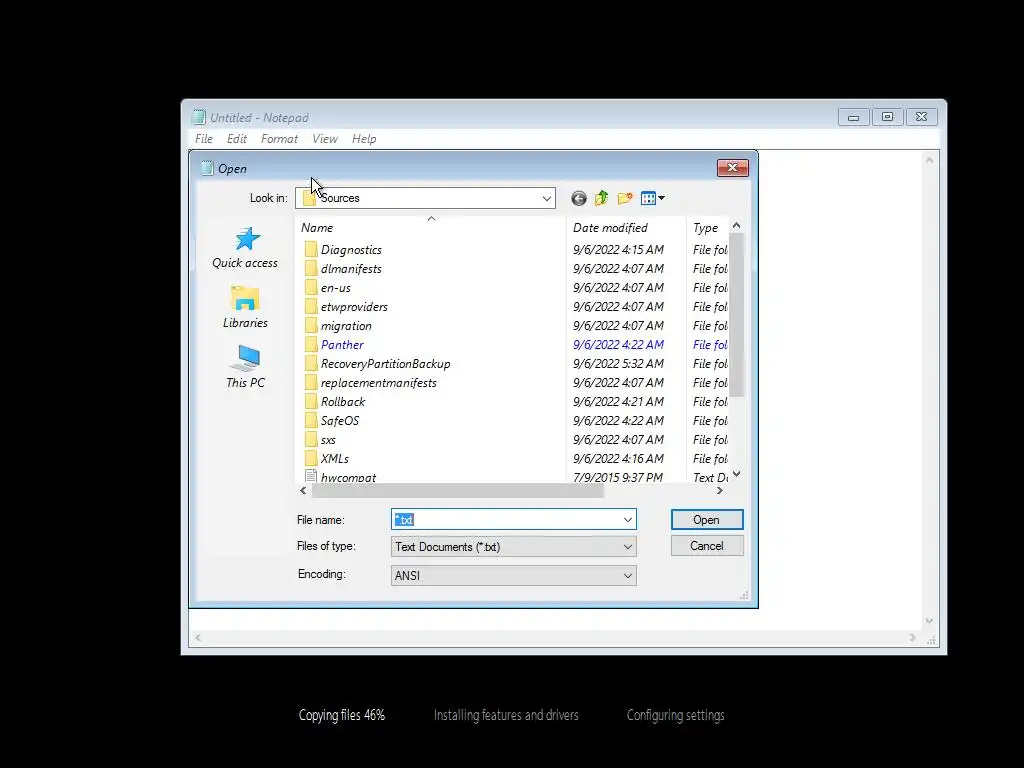Create a new folder with toolbar icon
The image size is (1024, 768).
click(x=625, y=198)
